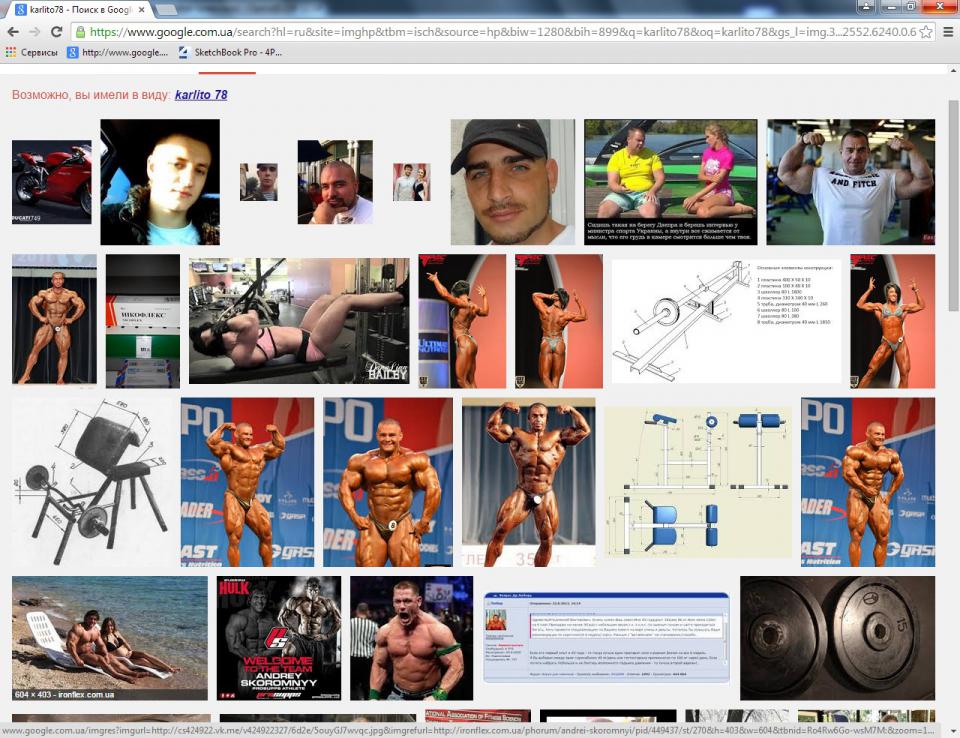Close the karlito78 search tab
The height and width of the screenshot is (738, 960).
[x=142, y=10]
